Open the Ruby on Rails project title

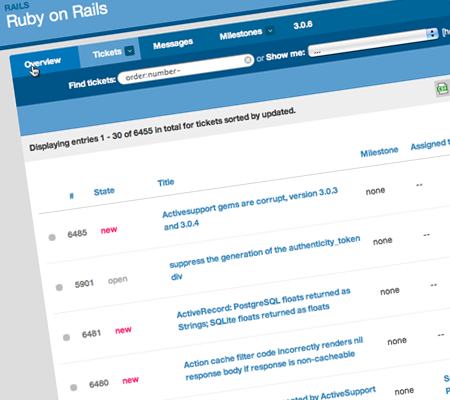tap(57, 15)
